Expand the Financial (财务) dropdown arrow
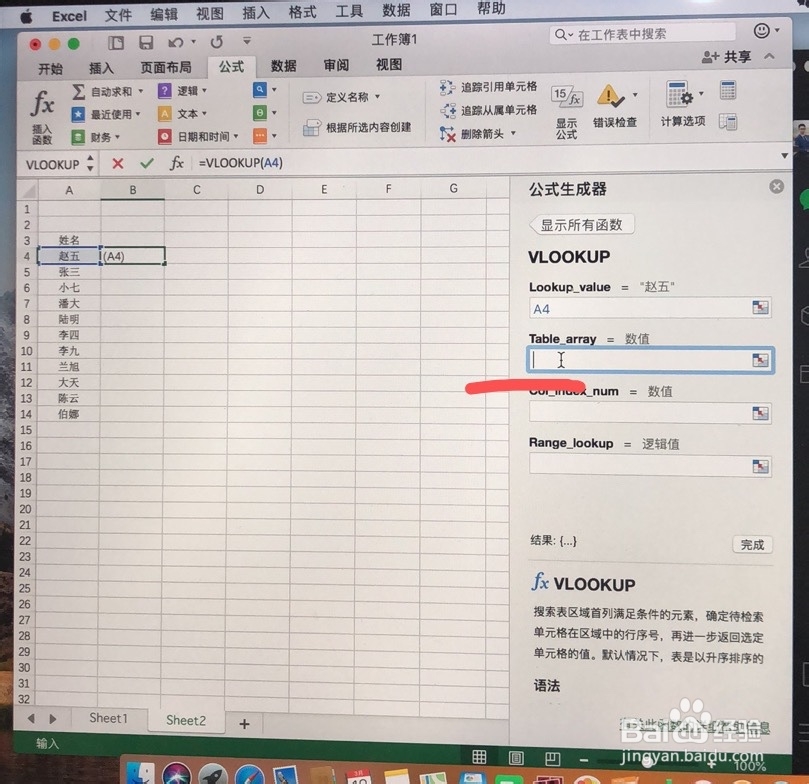Image resolution: width=809 pixels, height=784 pixels. (x=118, y=137)
